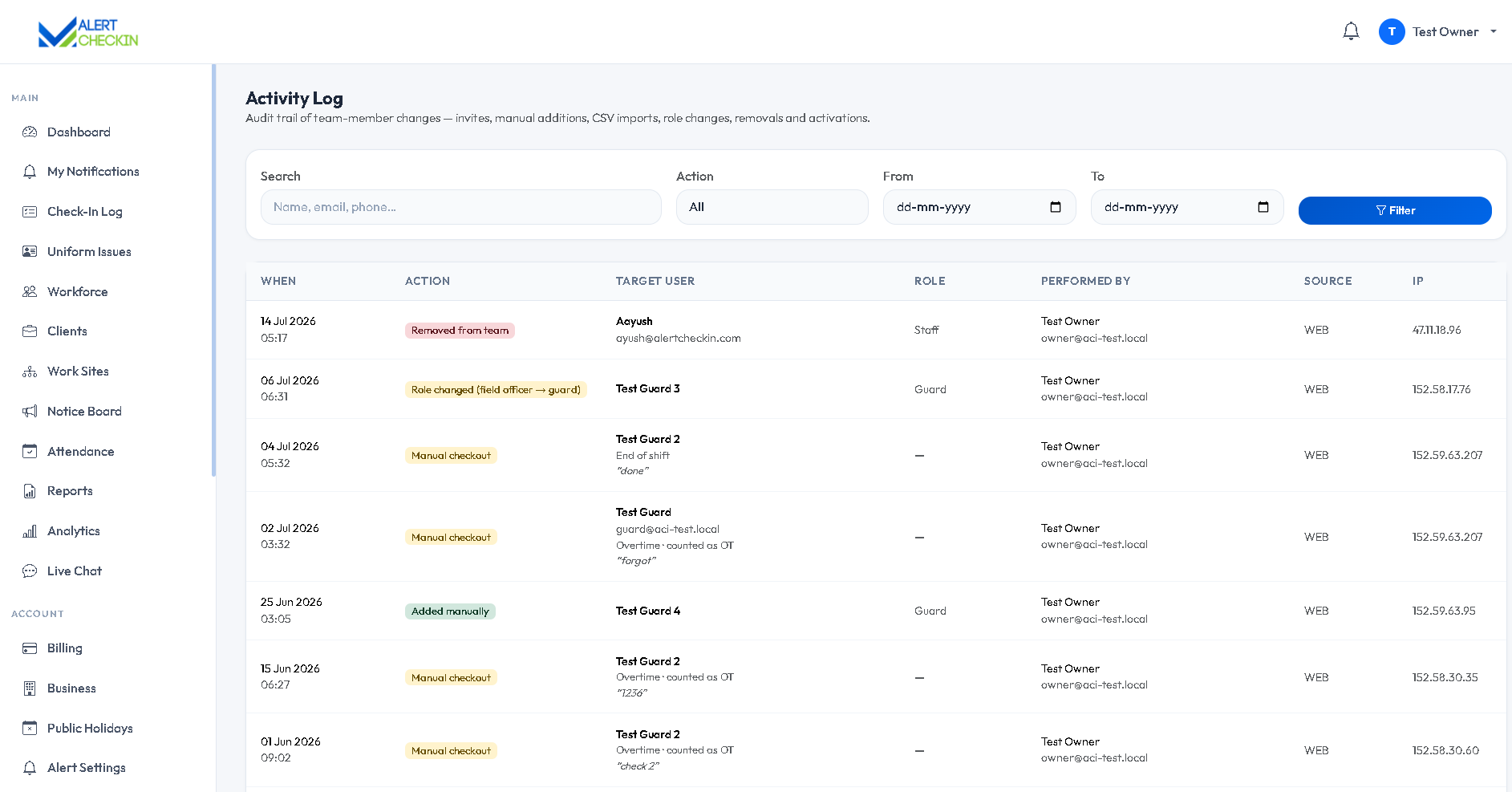Go to Check-In Log page
This screenshot has width=1512, height=792.
coord(85,212)
